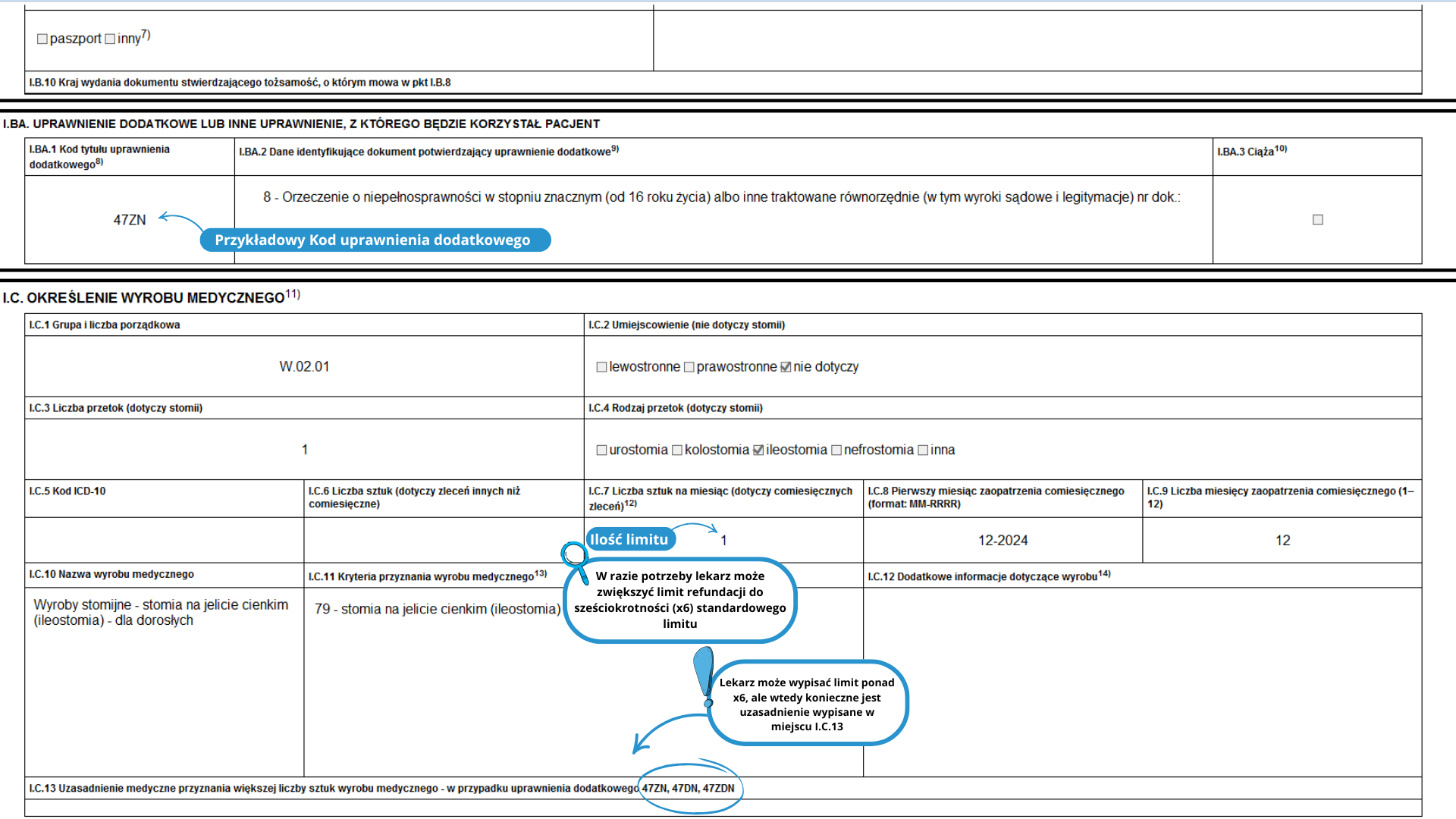
Task: Check the Ciąża checkbox
Action: [x=1317, y=220]
